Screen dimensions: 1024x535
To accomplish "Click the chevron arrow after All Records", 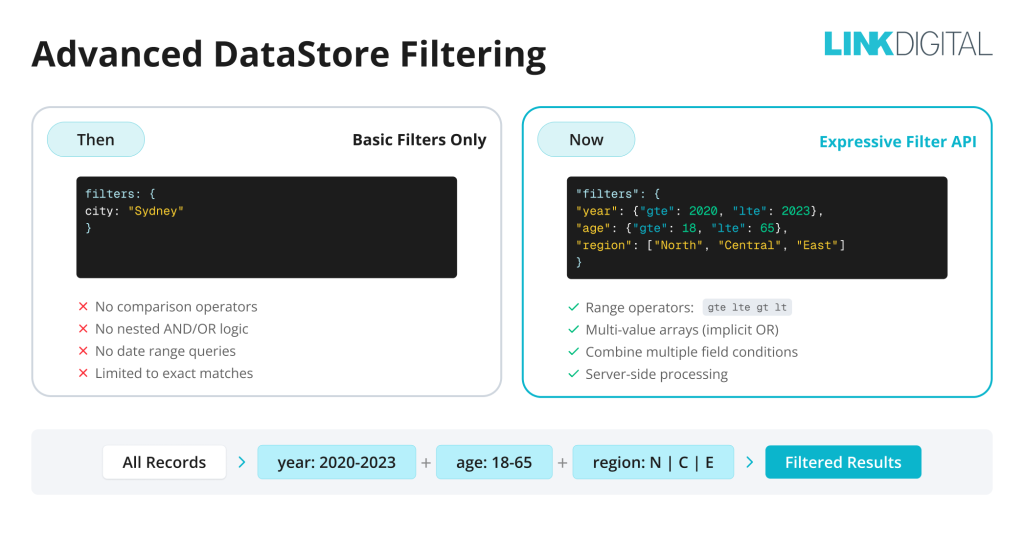I will pyautogui.click(x=242, y=462).
